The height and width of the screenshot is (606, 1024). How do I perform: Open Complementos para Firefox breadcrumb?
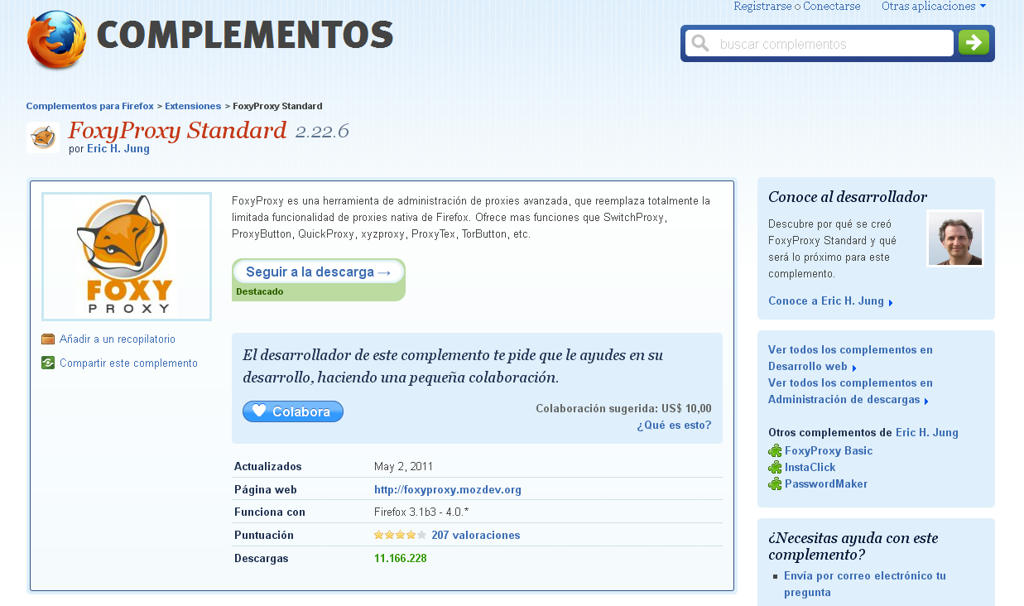[89, 106]
